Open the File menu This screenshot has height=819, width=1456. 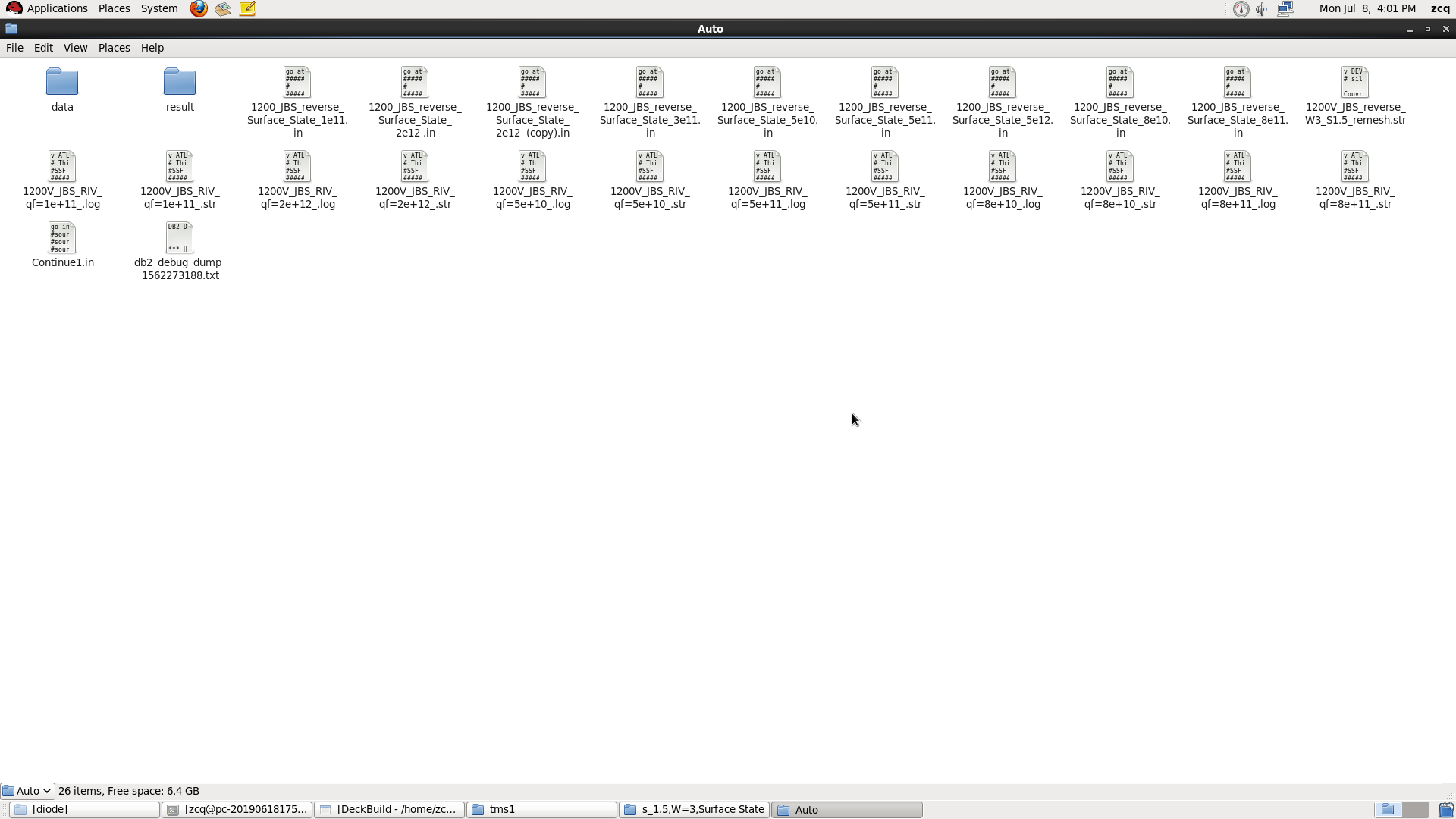point(14,48)
